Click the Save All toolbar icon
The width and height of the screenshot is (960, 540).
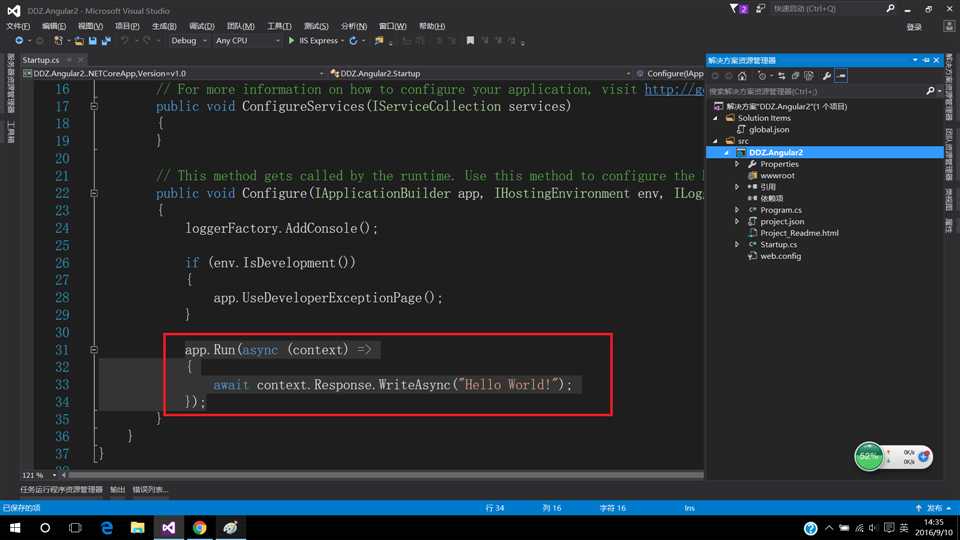tap(106, 40)
